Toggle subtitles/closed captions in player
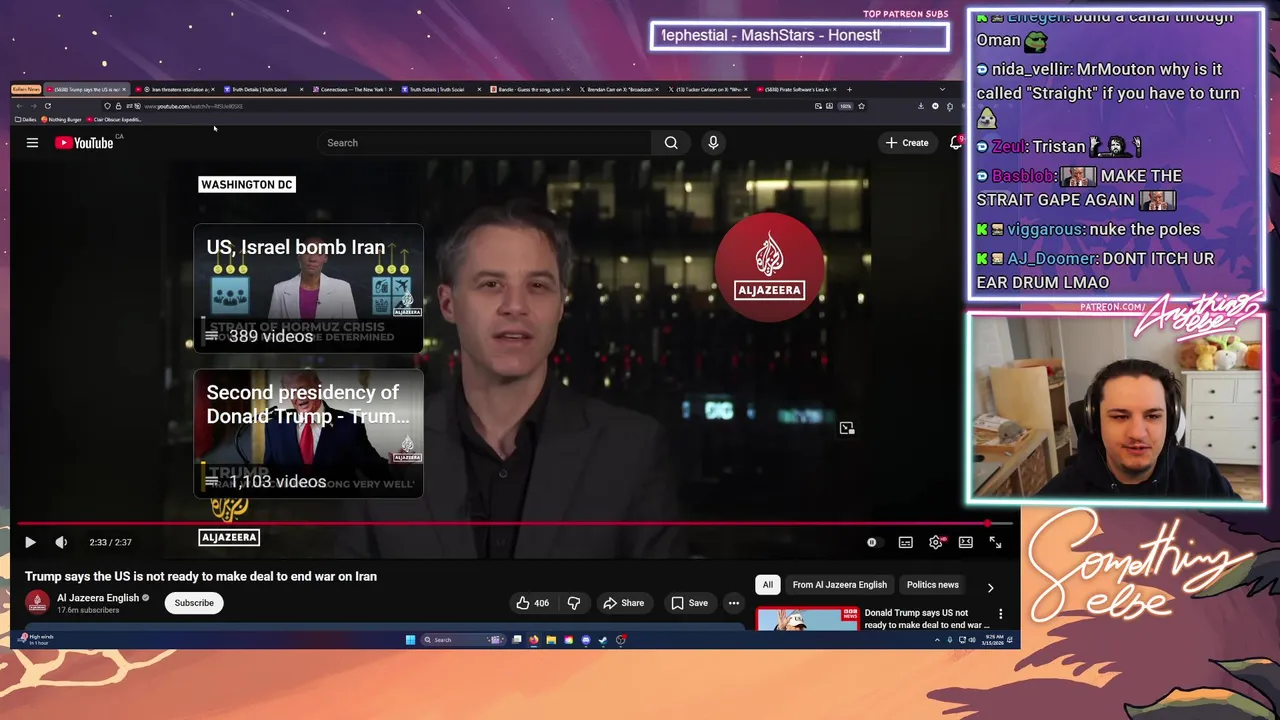 tap(905, 542)
